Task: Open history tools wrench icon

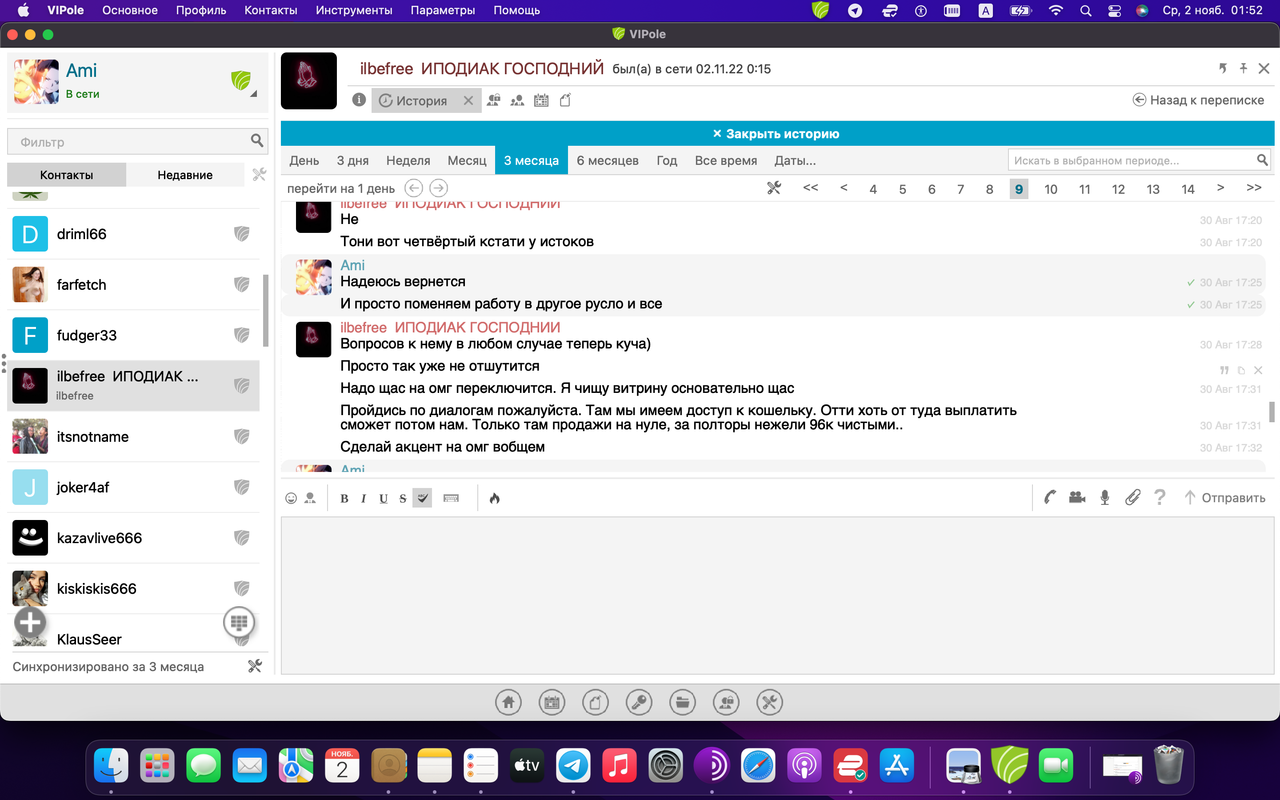Action: point(773,188)
